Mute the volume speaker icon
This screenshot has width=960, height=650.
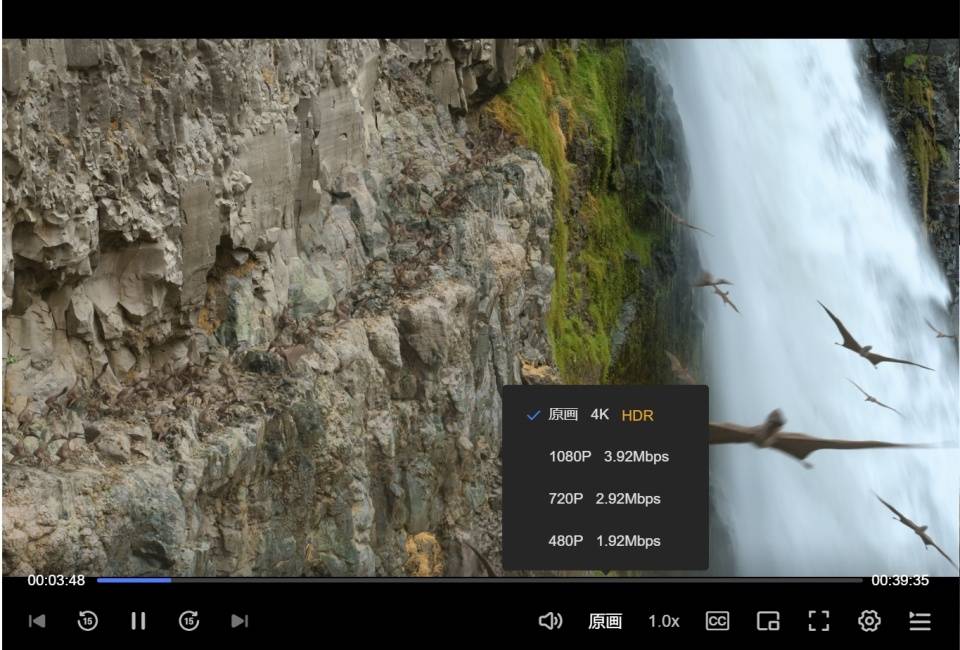click(x=550, y=621)
